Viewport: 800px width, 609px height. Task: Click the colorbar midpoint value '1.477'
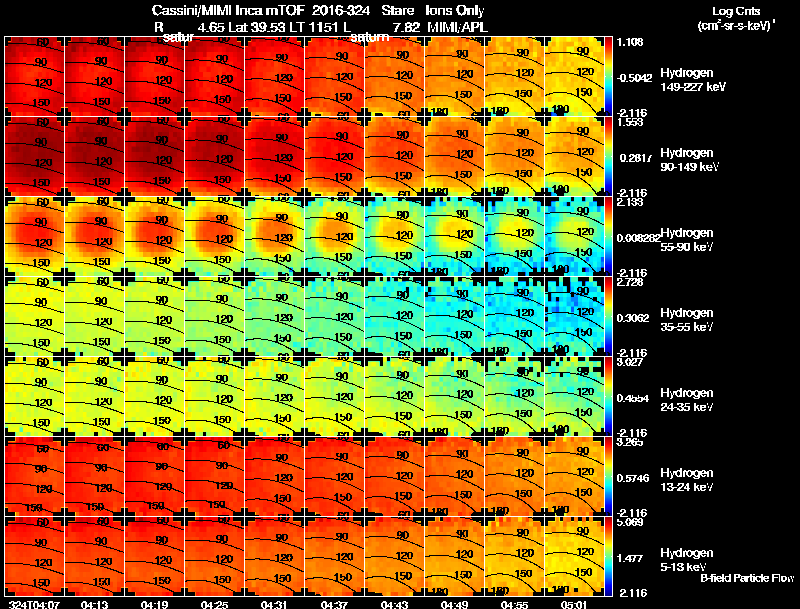coord(630,558)
